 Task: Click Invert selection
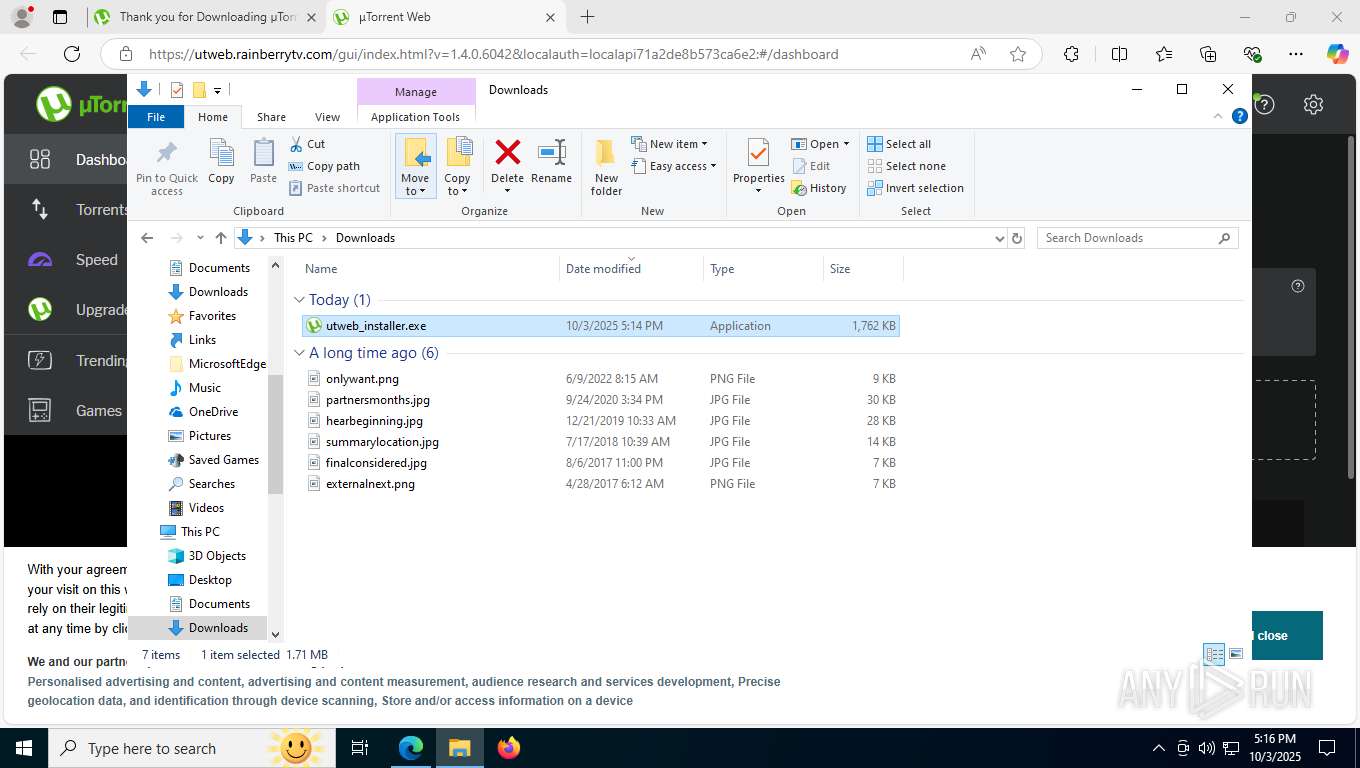915,188
